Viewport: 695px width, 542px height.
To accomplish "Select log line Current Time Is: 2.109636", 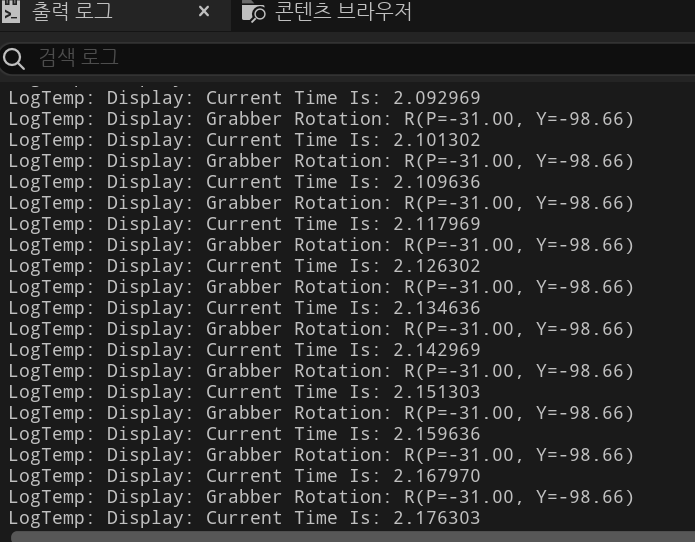I will click(244, 182).
